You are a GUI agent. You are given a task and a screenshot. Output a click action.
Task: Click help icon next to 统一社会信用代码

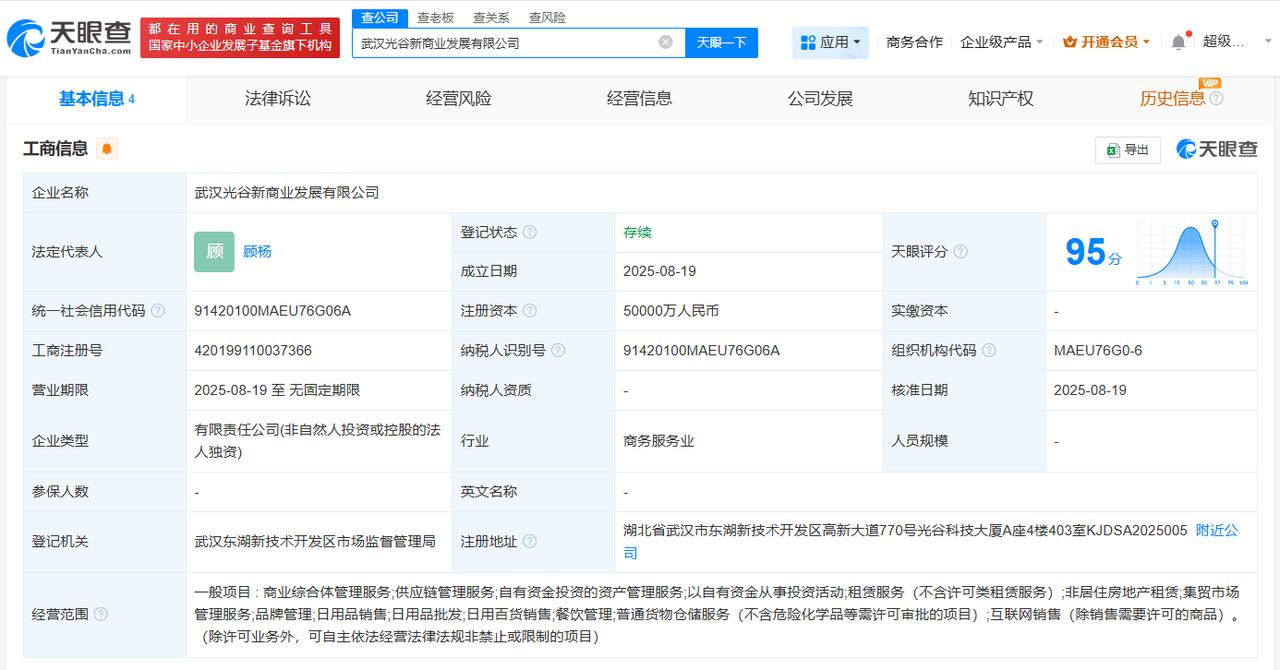click(x=158, y=311)
